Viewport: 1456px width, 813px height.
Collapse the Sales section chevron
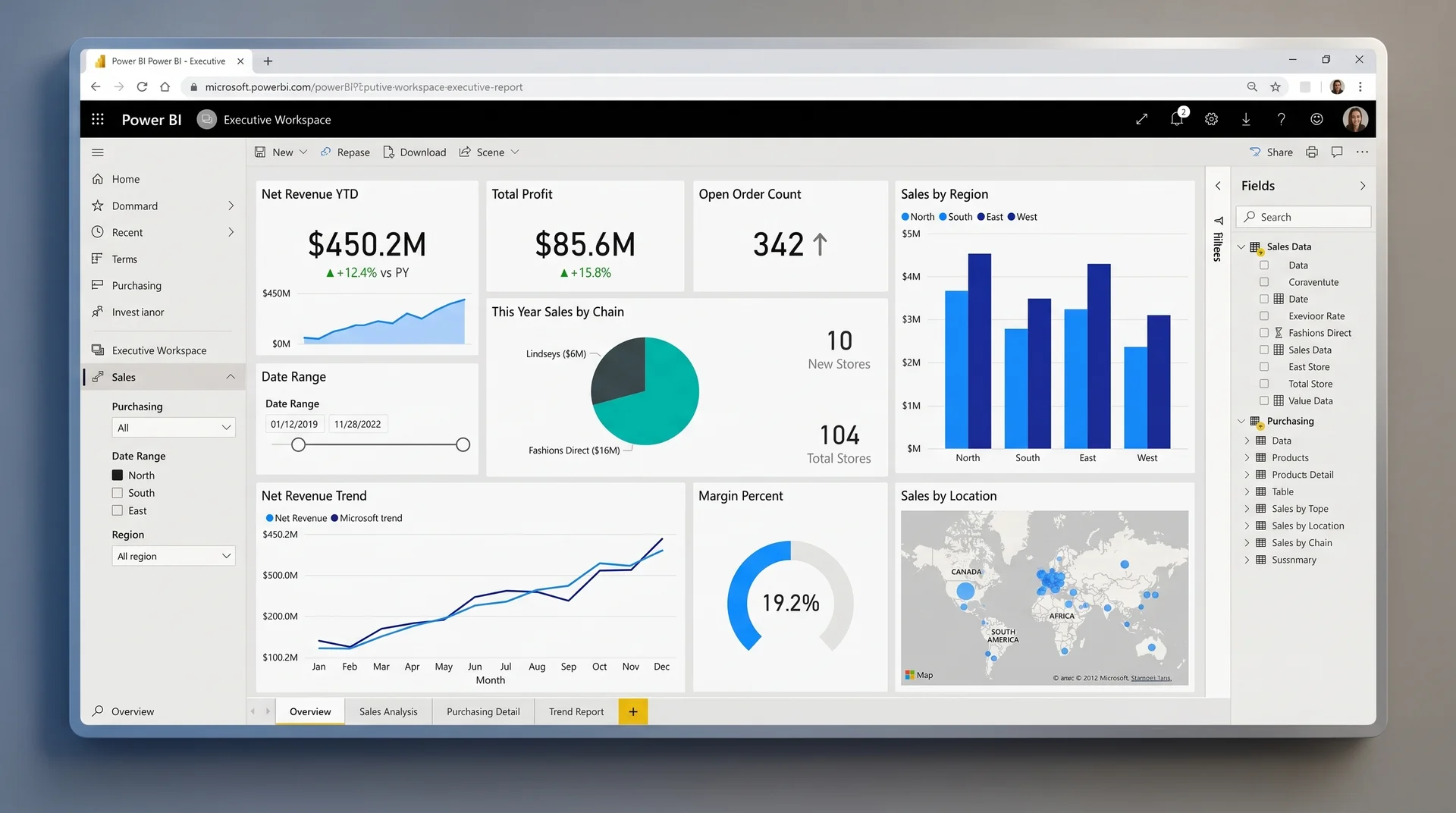tap(231, 377)
